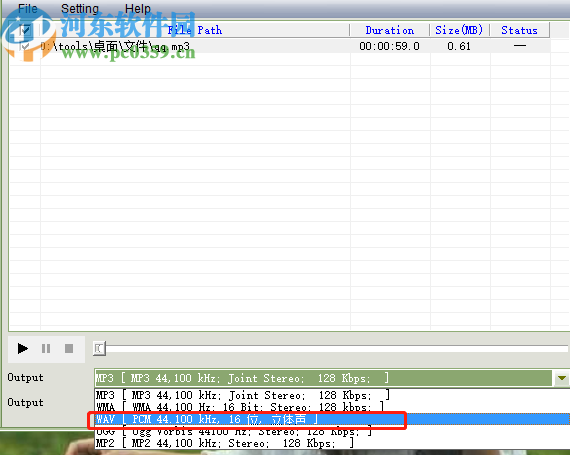The image size is (570, 455).
Task: Click the Output format dropdown arrow
Action: point(561,378)
